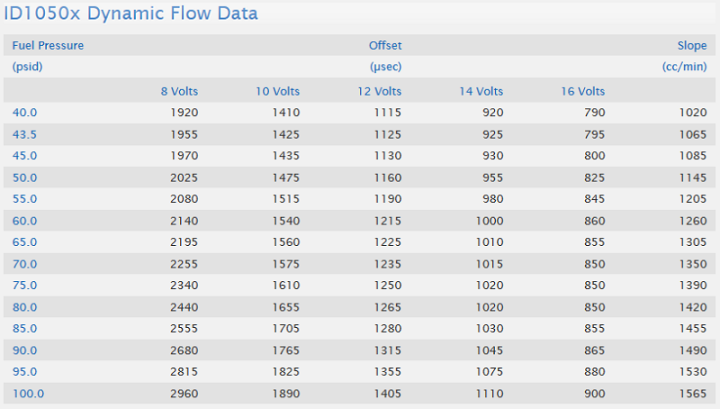This screenshot has width=720, height=409.
Task: Click the (µsec) unit label
Action: click(386, 67)
